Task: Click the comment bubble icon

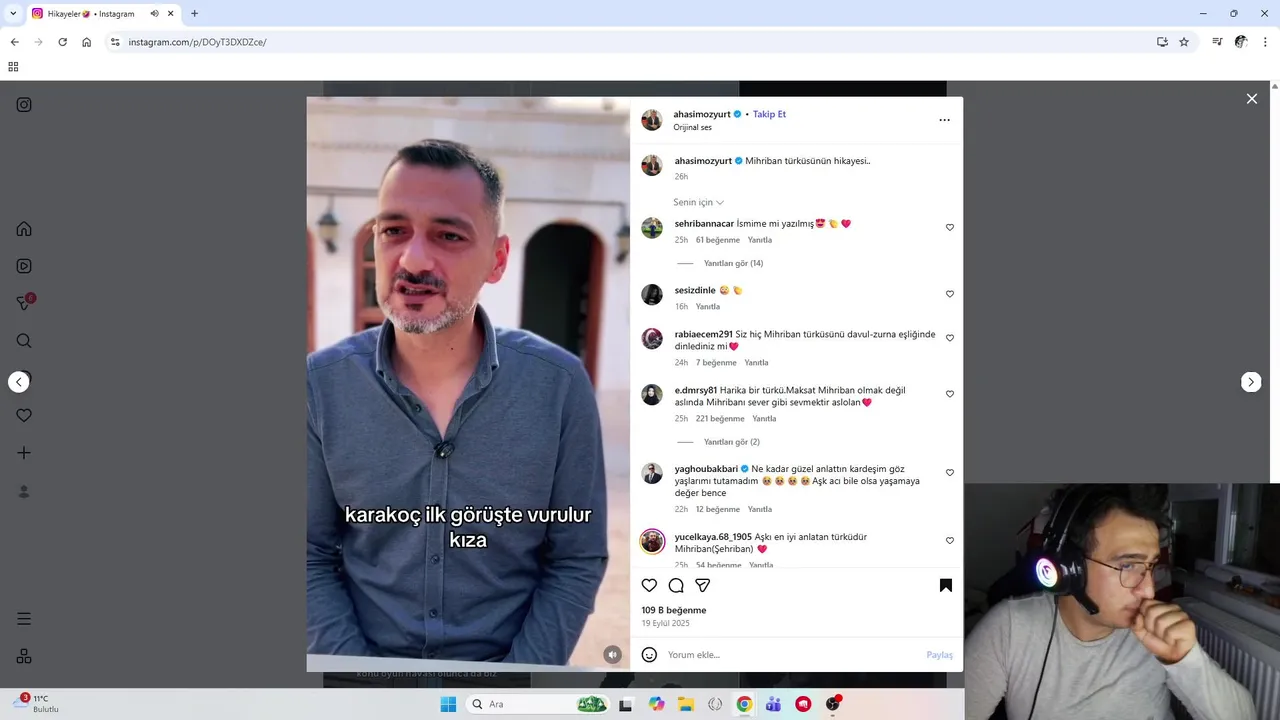Action: coord(676,586)
